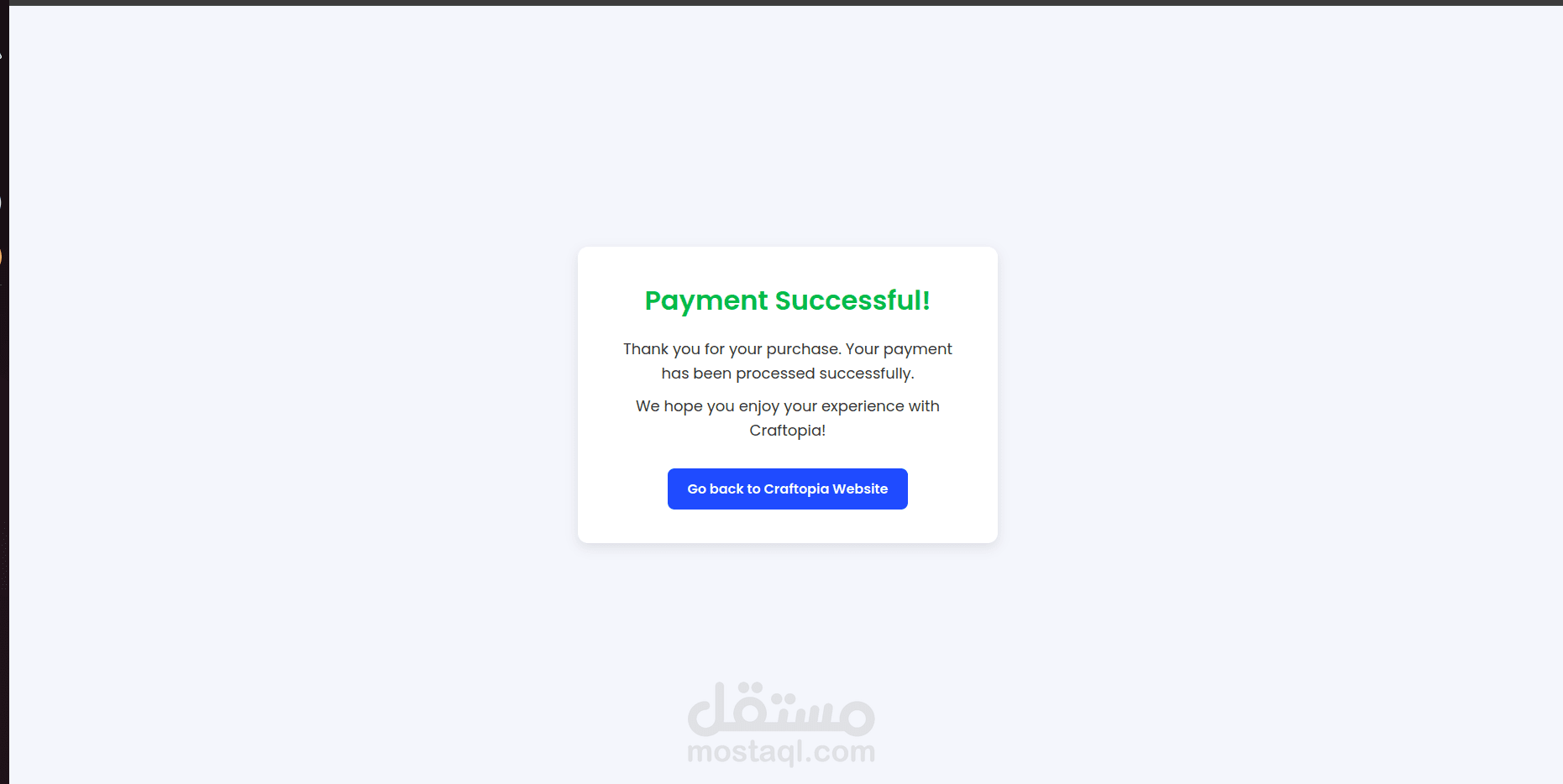
Task: Click the white icon sliver in left dock
Action: 1,202
